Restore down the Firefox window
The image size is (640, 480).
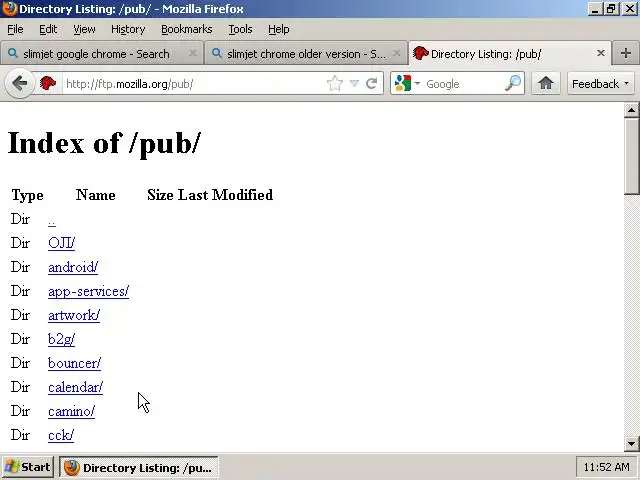(611, 9)
